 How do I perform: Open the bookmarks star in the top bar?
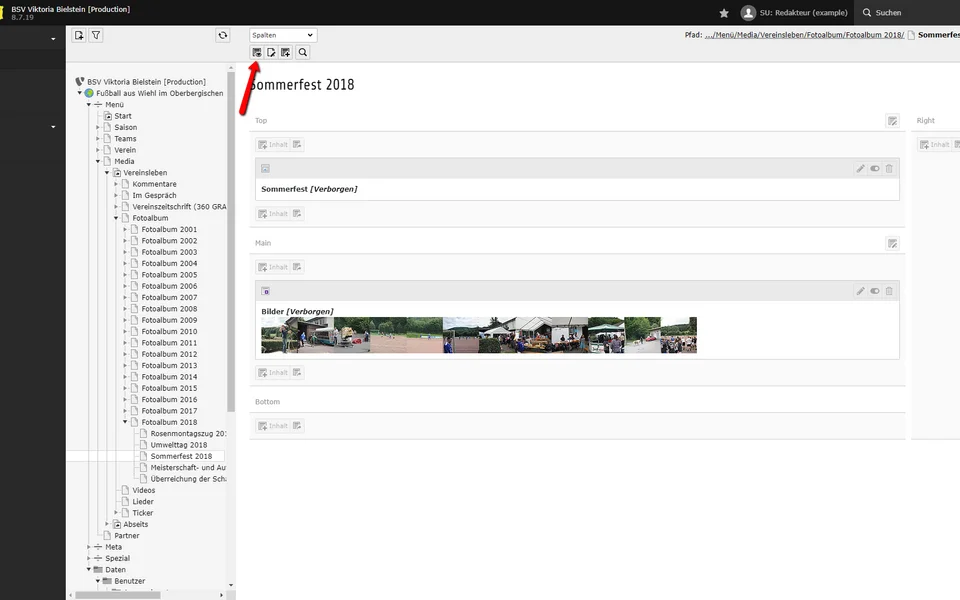coord(724,13)
